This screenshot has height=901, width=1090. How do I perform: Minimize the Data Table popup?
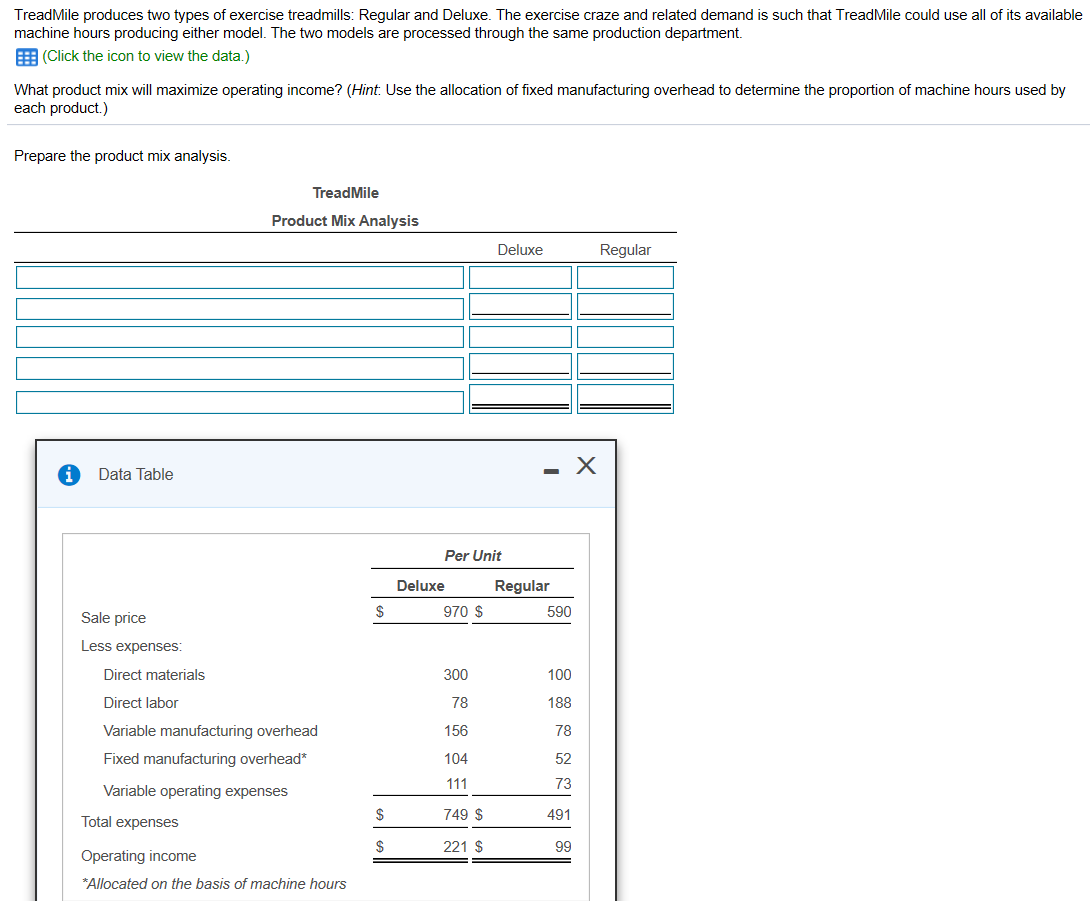551,471
